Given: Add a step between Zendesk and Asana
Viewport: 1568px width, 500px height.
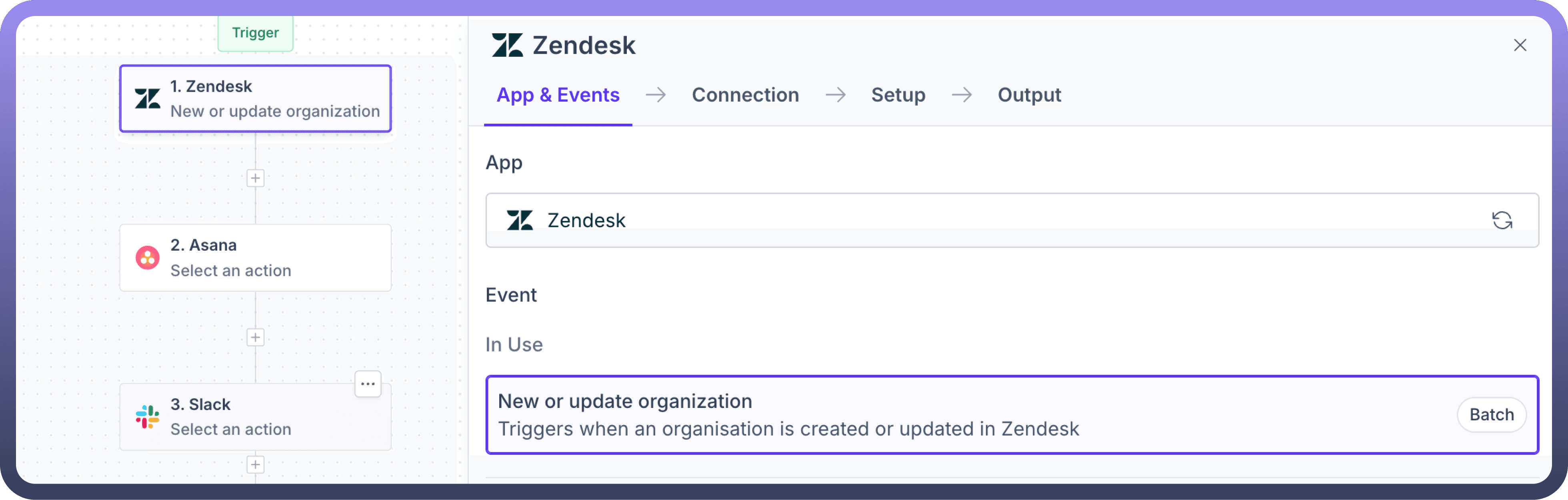Looking at the screenshot, I should coord(255,179).
